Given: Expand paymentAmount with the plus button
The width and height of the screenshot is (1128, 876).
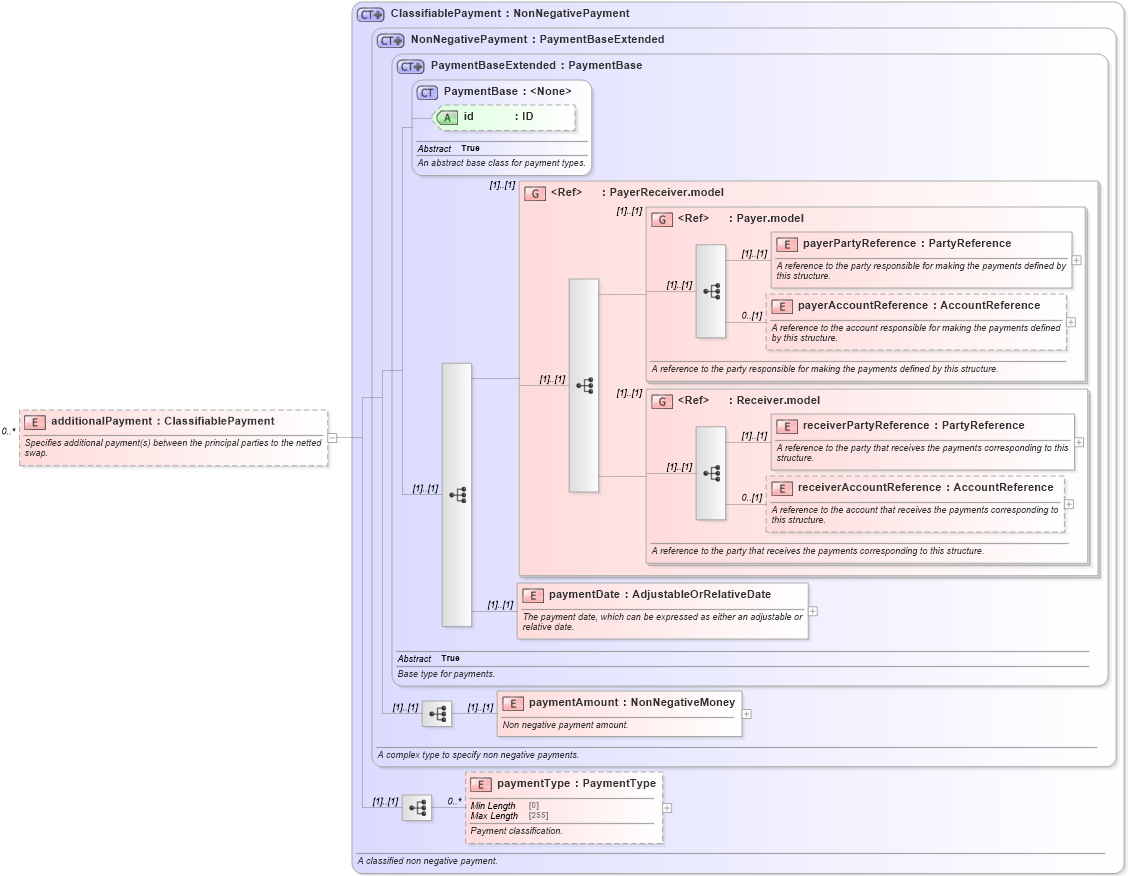Looking at the screenshot, I should 746,713.
